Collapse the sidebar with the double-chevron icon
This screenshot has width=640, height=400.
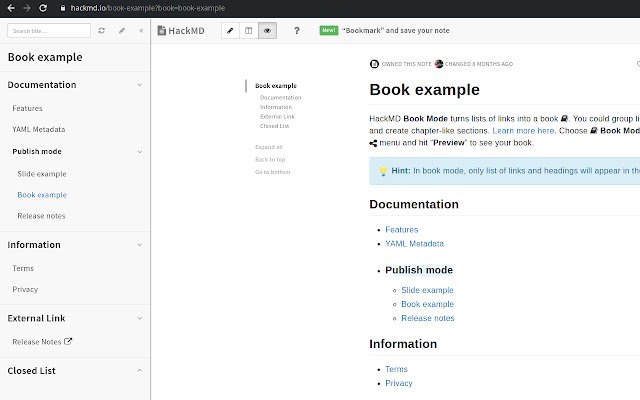click(141, 30)
